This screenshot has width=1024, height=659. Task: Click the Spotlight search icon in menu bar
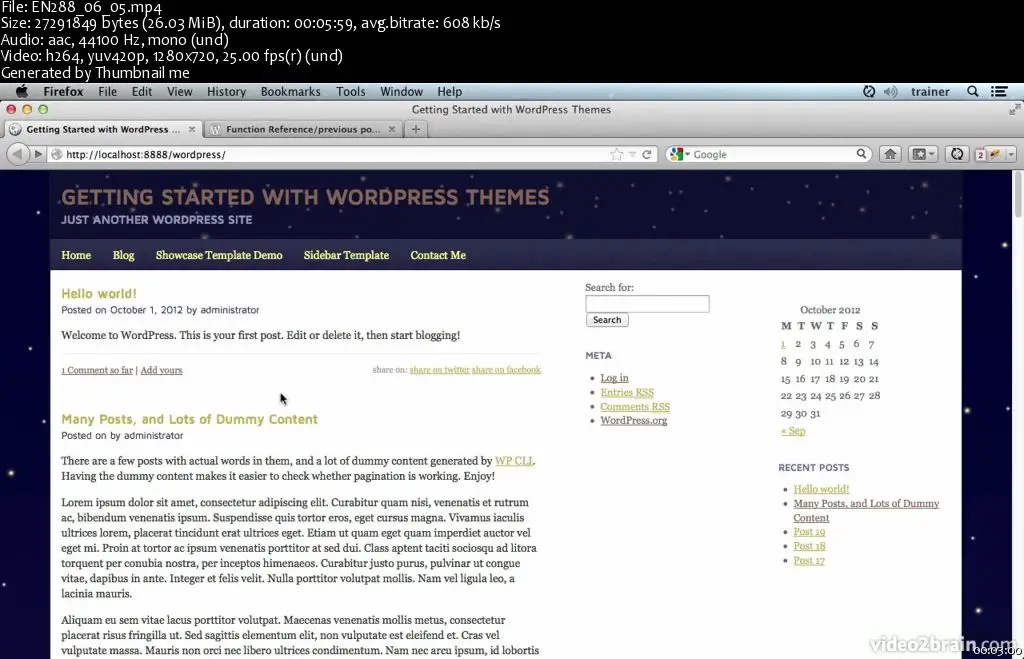tap(972, 91)
